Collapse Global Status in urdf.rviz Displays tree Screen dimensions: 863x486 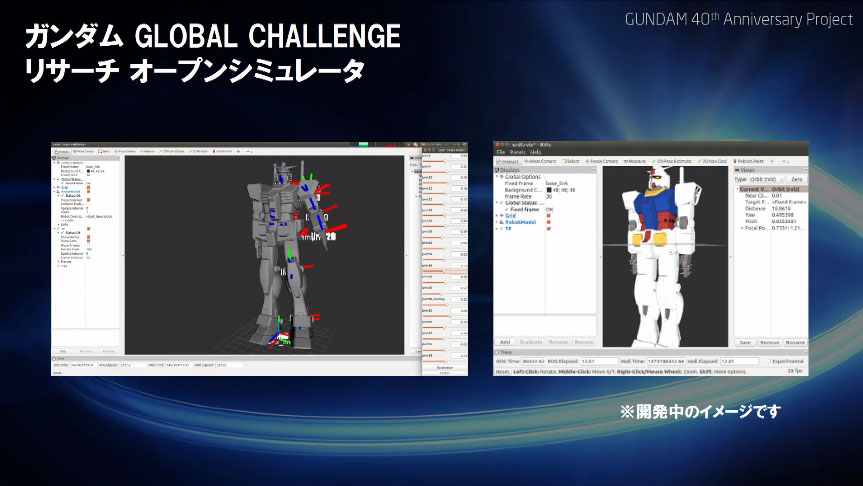497,203
